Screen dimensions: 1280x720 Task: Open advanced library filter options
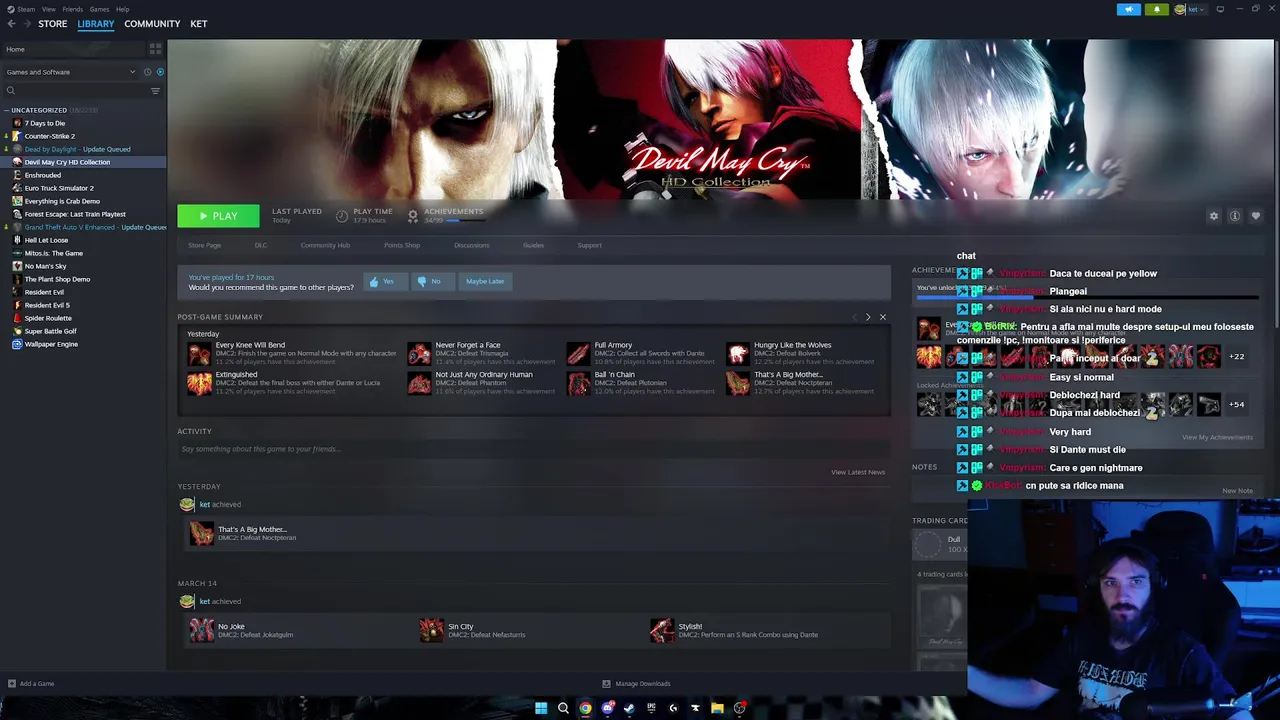(x=155, y=91)
